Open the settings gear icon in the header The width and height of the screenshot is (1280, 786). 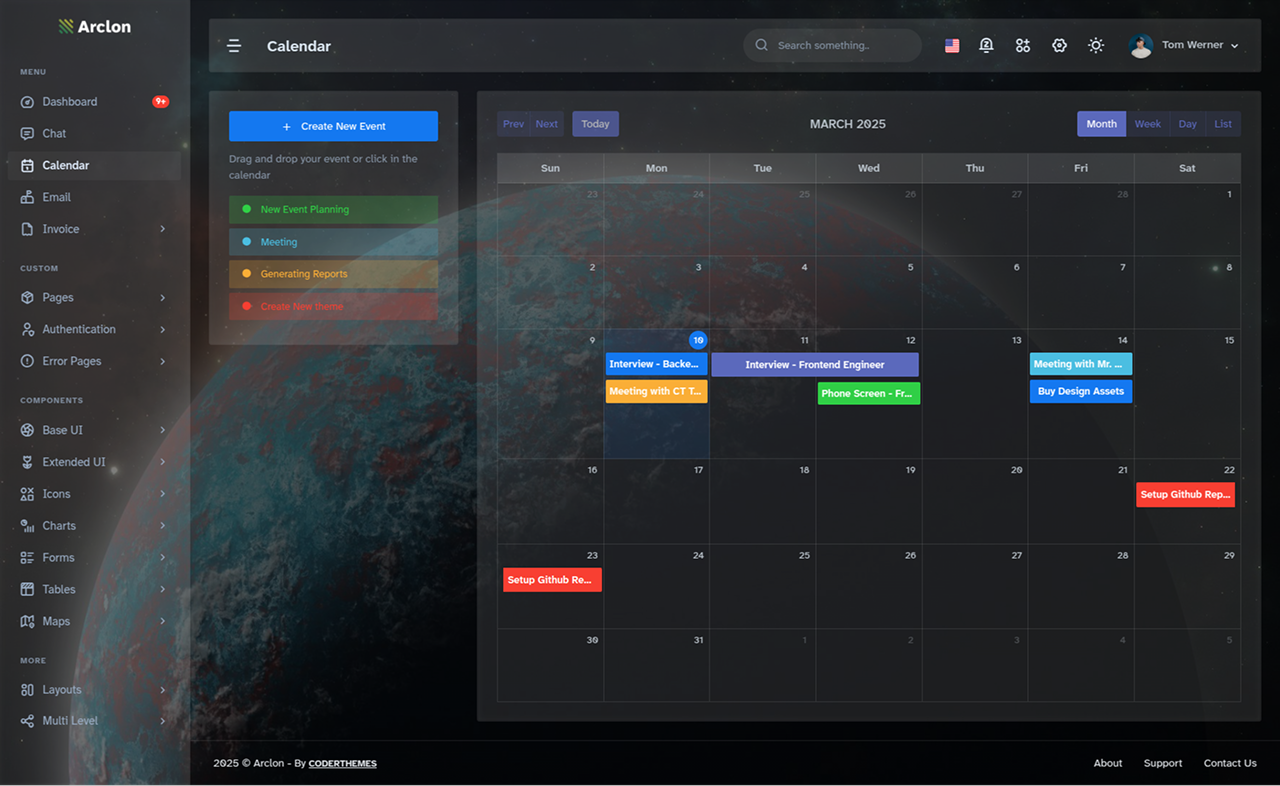point(1059,46)
